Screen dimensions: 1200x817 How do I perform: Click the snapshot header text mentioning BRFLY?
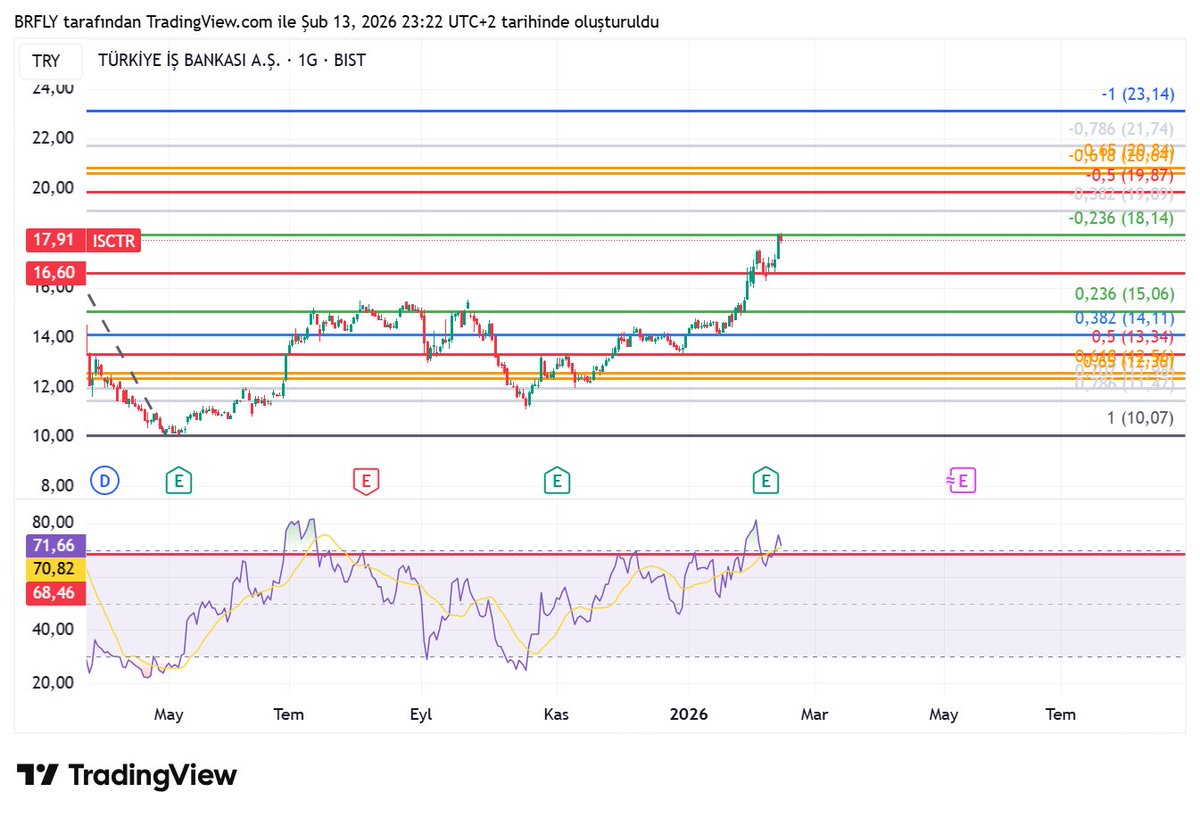tap(336, 21)
